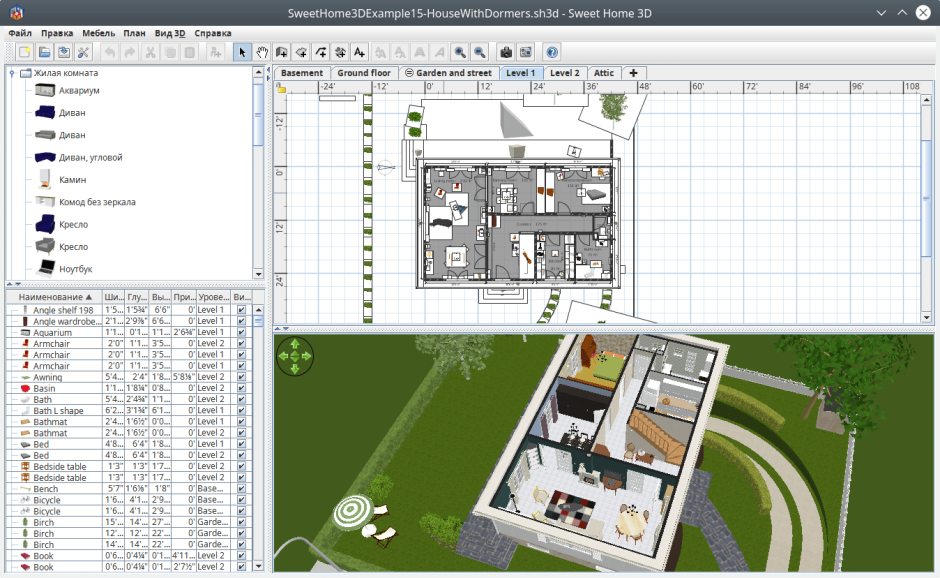The height and width of the screenshot is (578, 940).
Task: Sort furniture list by Урове... column
Action: pos(213,297)
